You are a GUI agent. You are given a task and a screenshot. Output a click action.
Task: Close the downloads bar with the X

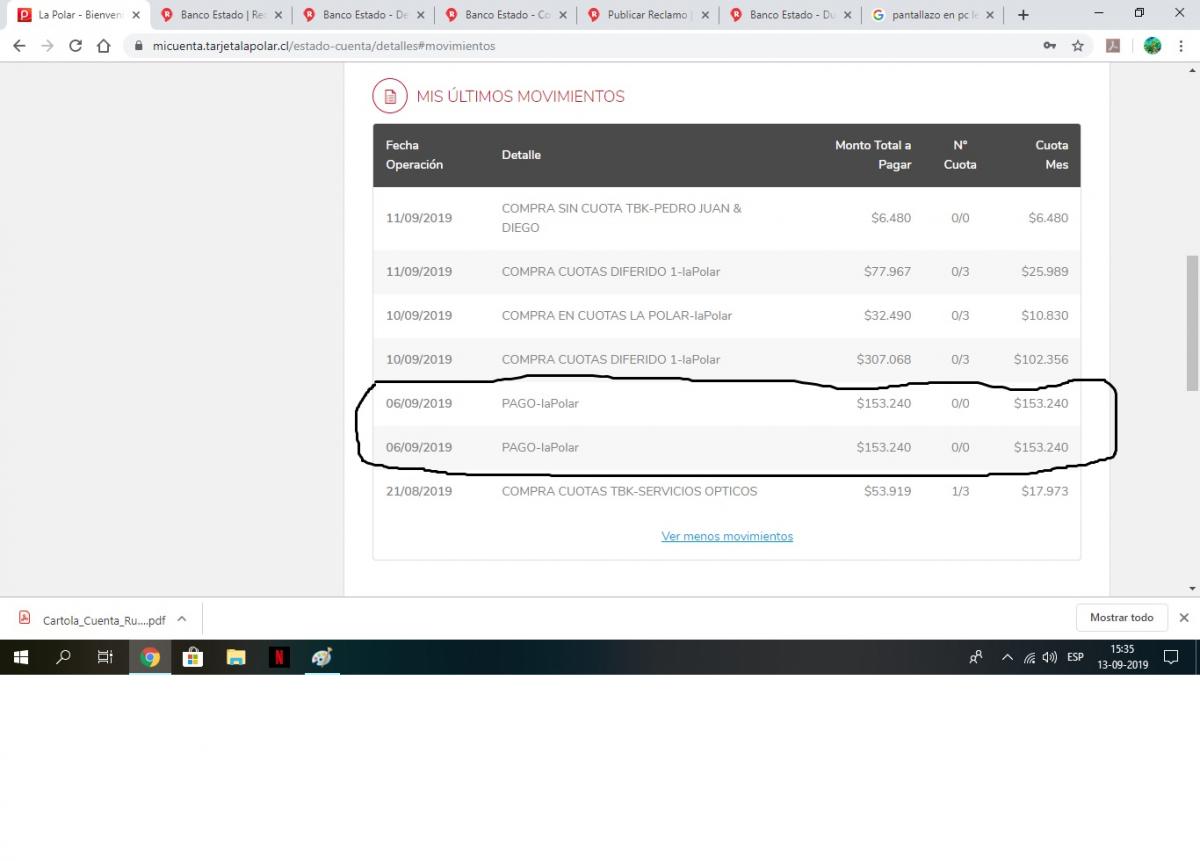pyautogui.click(x=1184, y=618)
